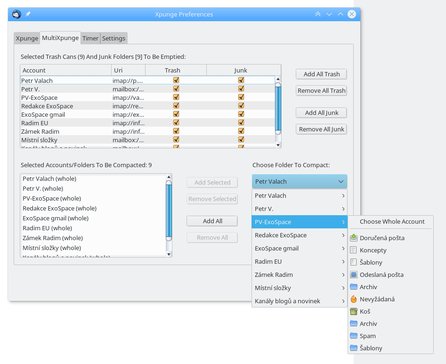Uncheck Trash checkbox for Petr Valach

pos(176,80)
